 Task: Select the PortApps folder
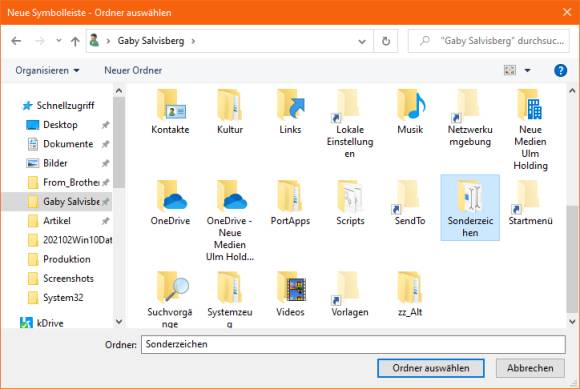(x=290, y=203)
